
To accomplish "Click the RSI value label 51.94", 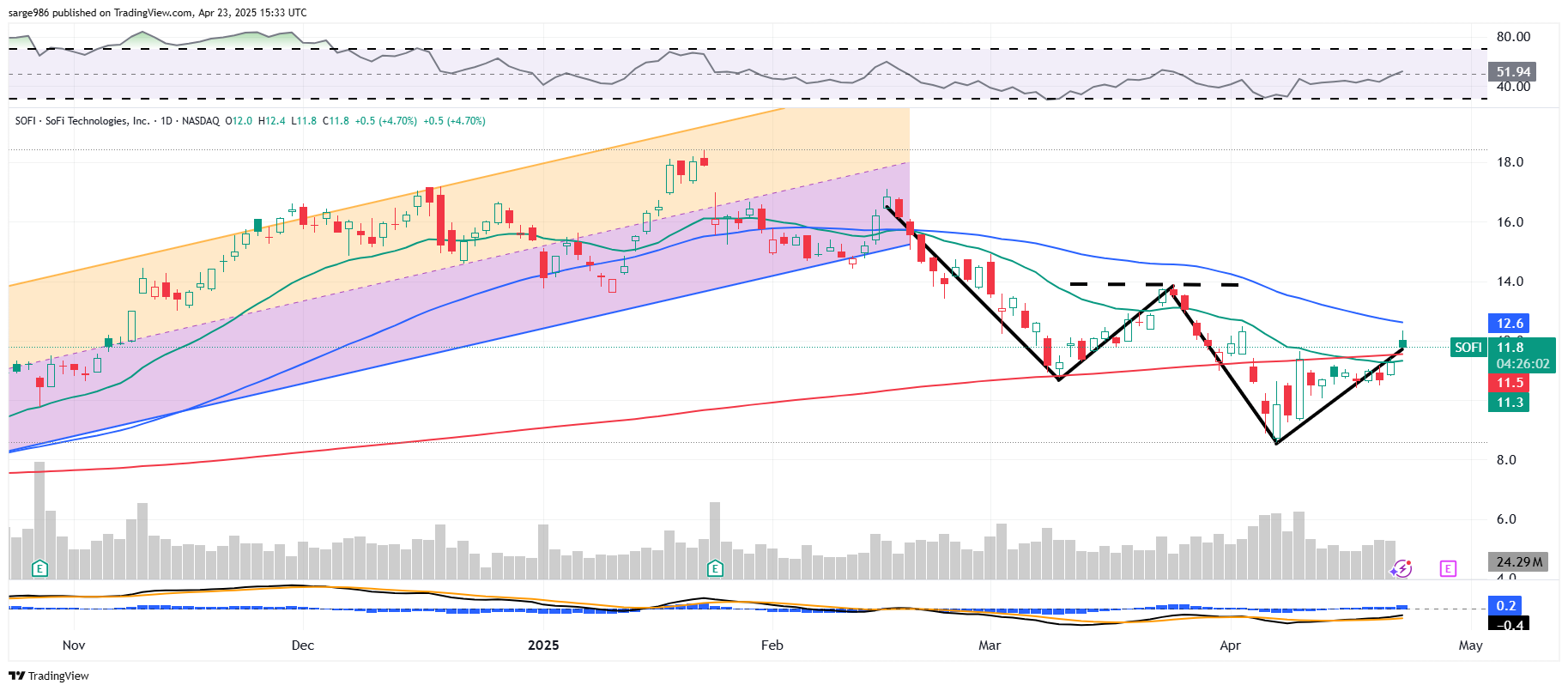I will coord(1512,72).
